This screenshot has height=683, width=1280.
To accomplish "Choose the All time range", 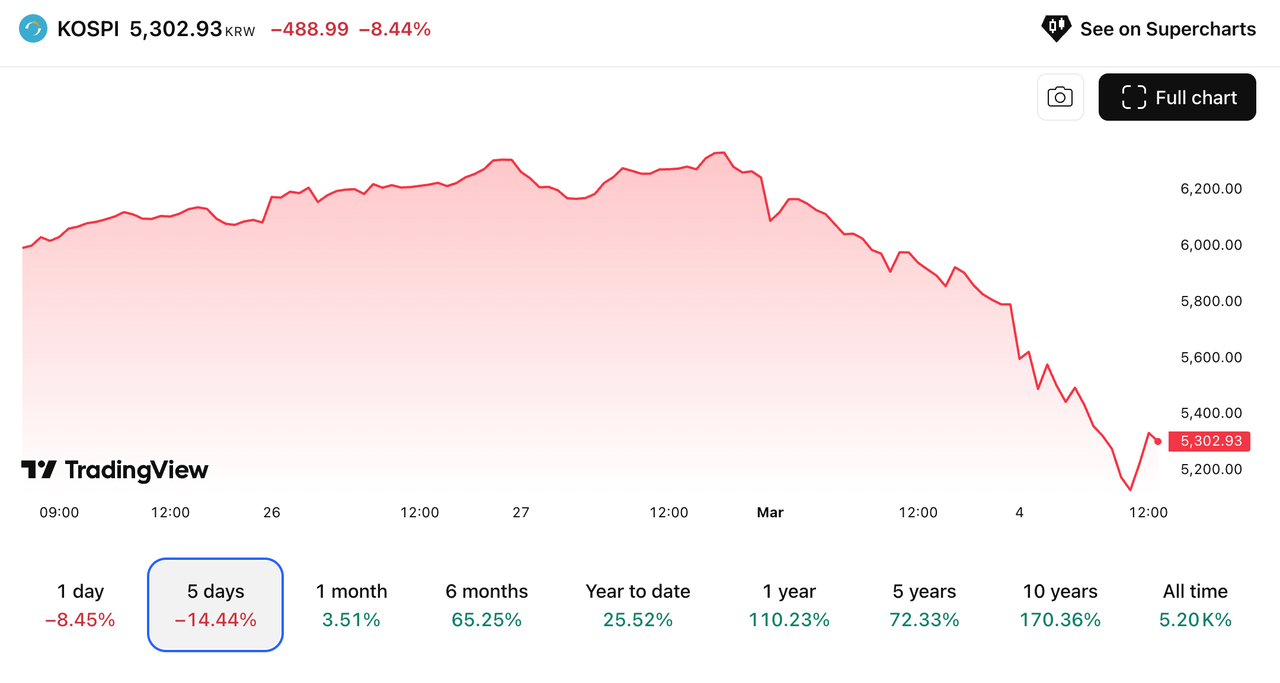I will [x=1195, y=604].
